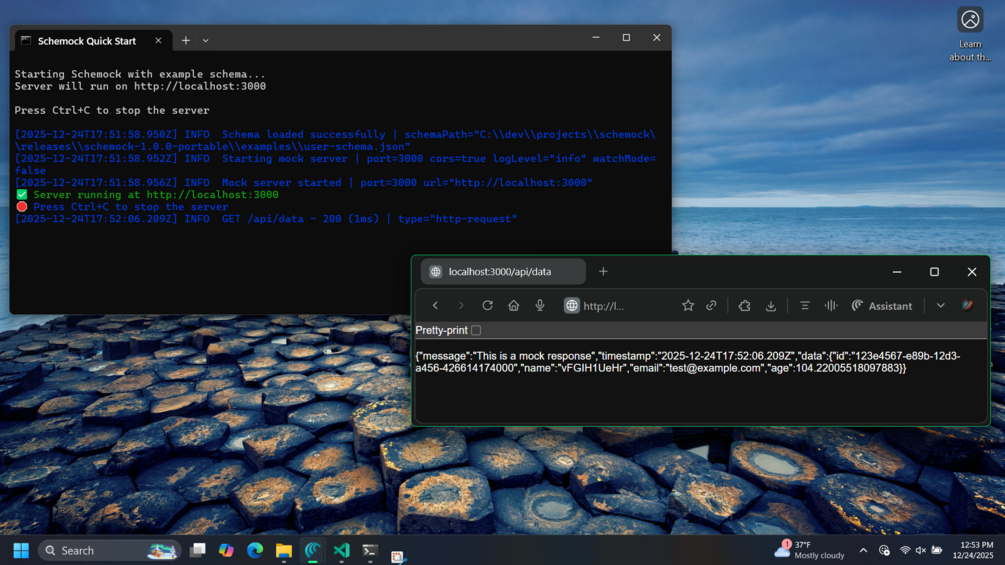The image size is (1005, 565).
Task: Open Visual Studio Code from the taskbar
Action: click(x=342, y=550)
